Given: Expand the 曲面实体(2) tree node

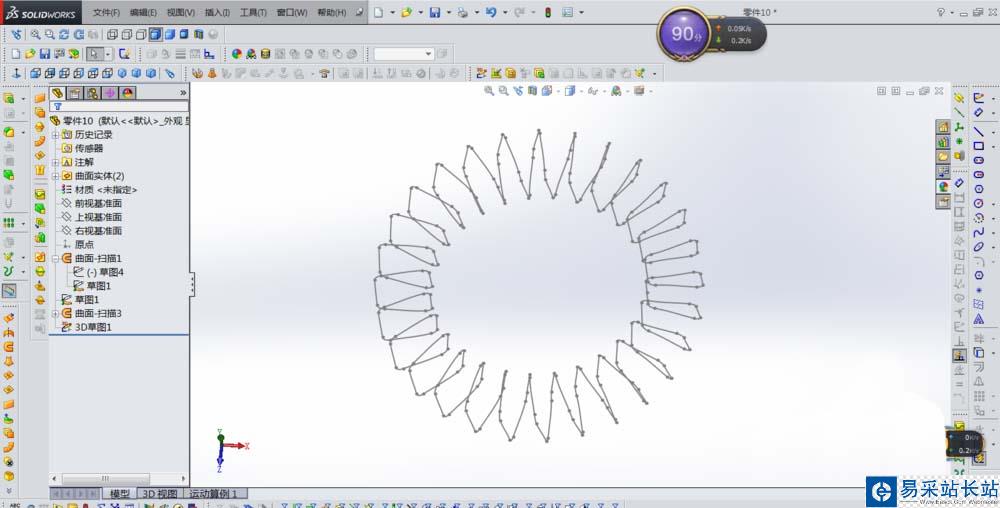Looking at the screenshot, I should [55, 175].
